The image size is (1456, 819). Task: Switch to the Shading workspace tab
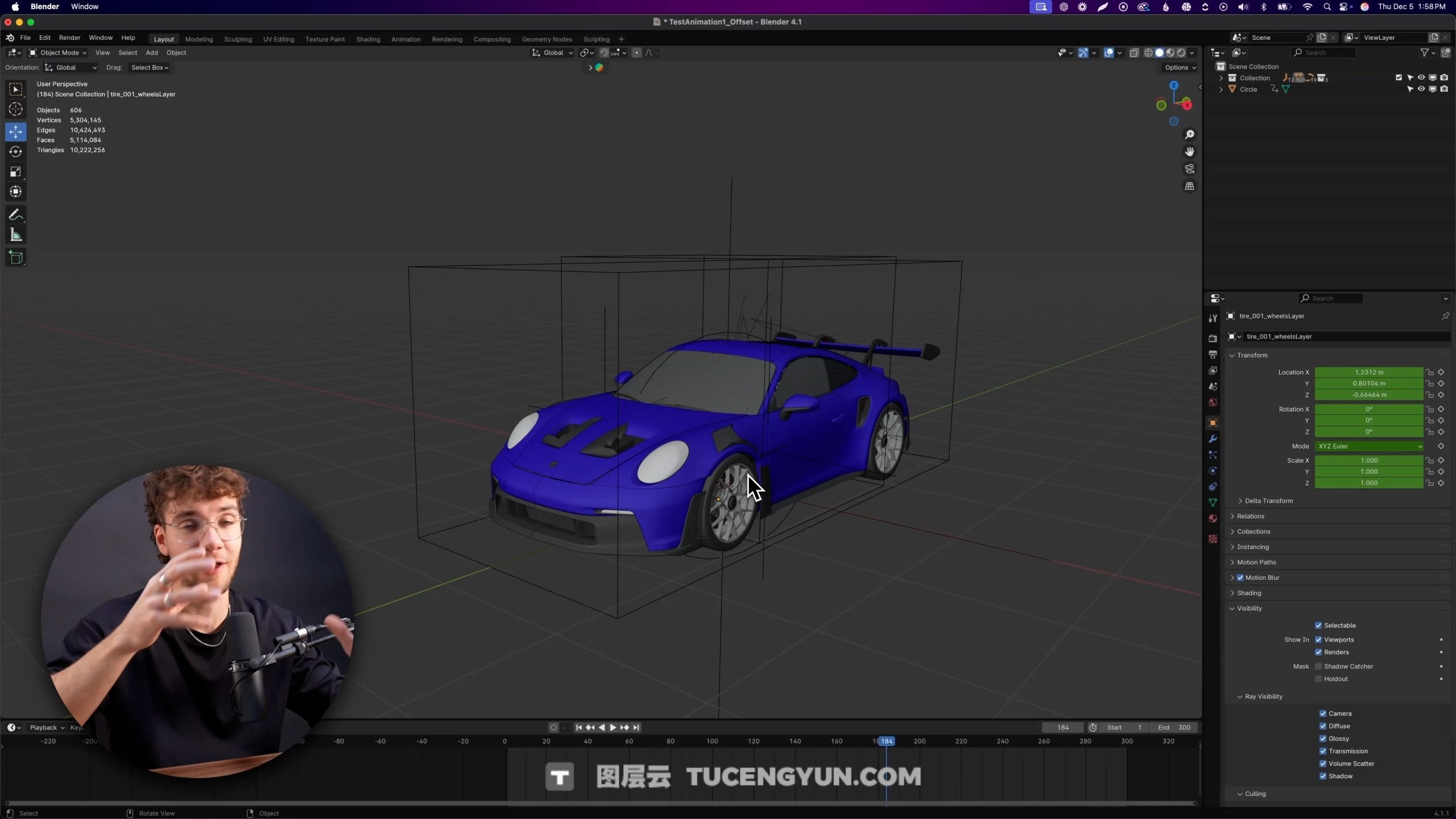coord(368,39)
